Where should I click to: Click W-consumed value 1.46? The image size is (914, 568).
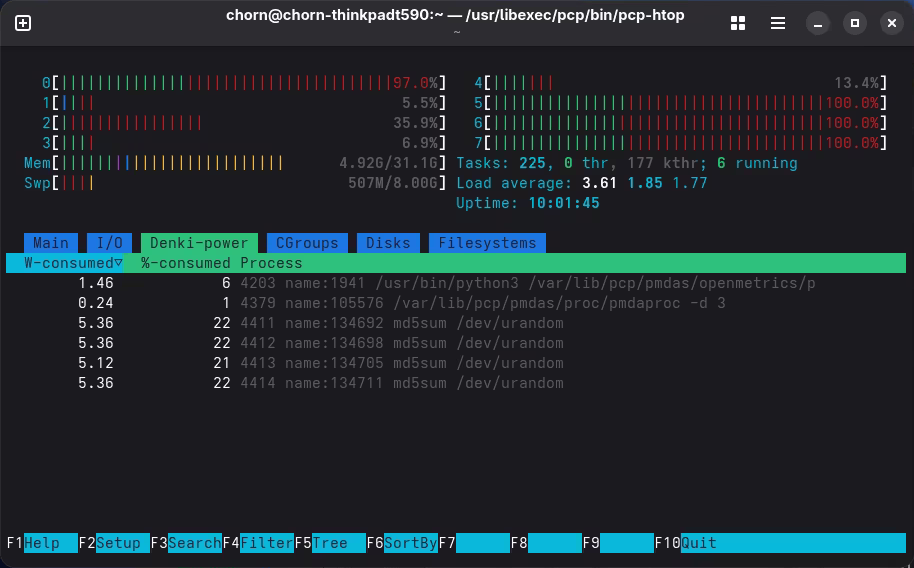(96, 283)
